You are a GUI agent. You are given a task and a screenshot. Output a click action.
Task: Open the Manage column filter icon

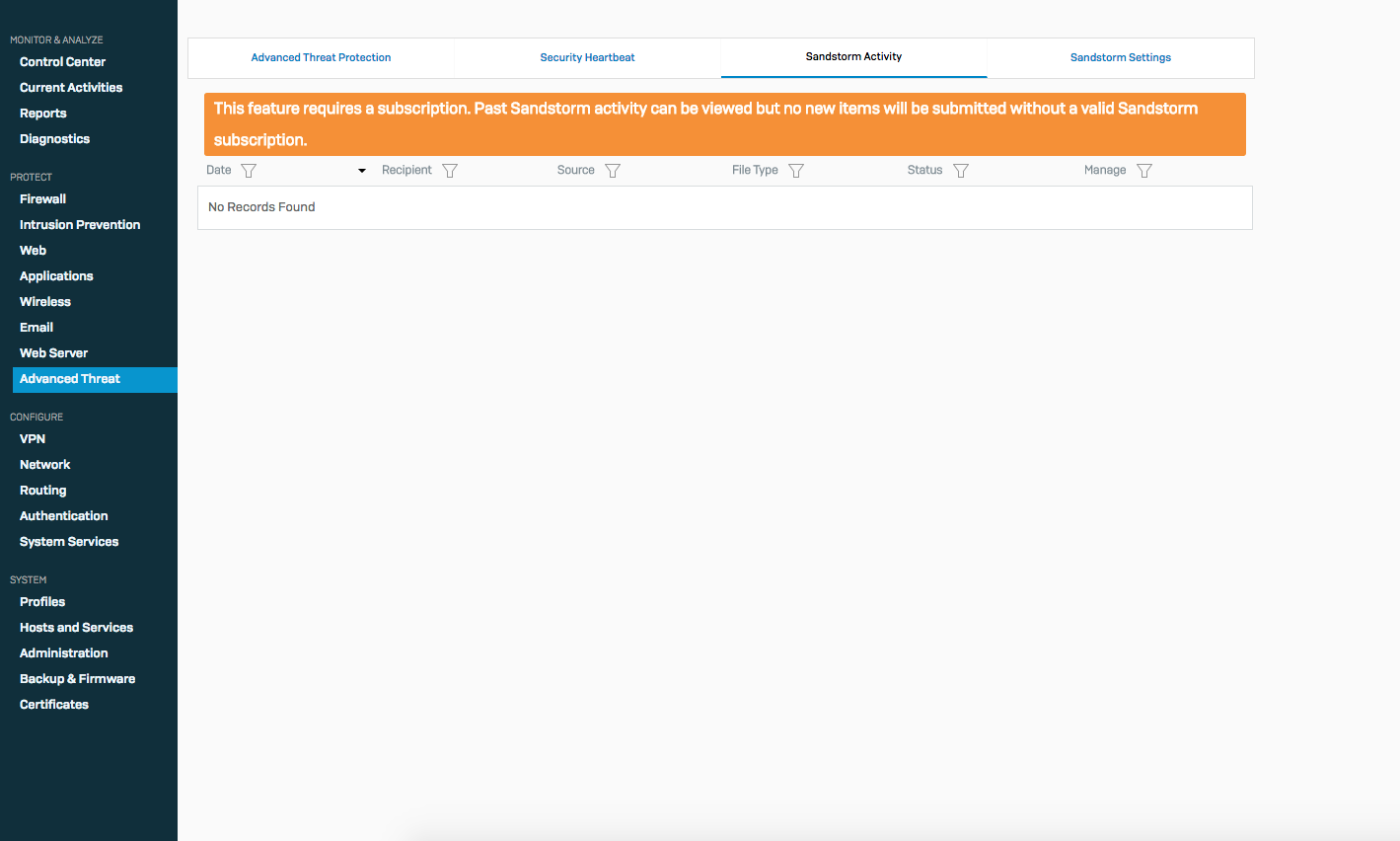point(1144,171)
